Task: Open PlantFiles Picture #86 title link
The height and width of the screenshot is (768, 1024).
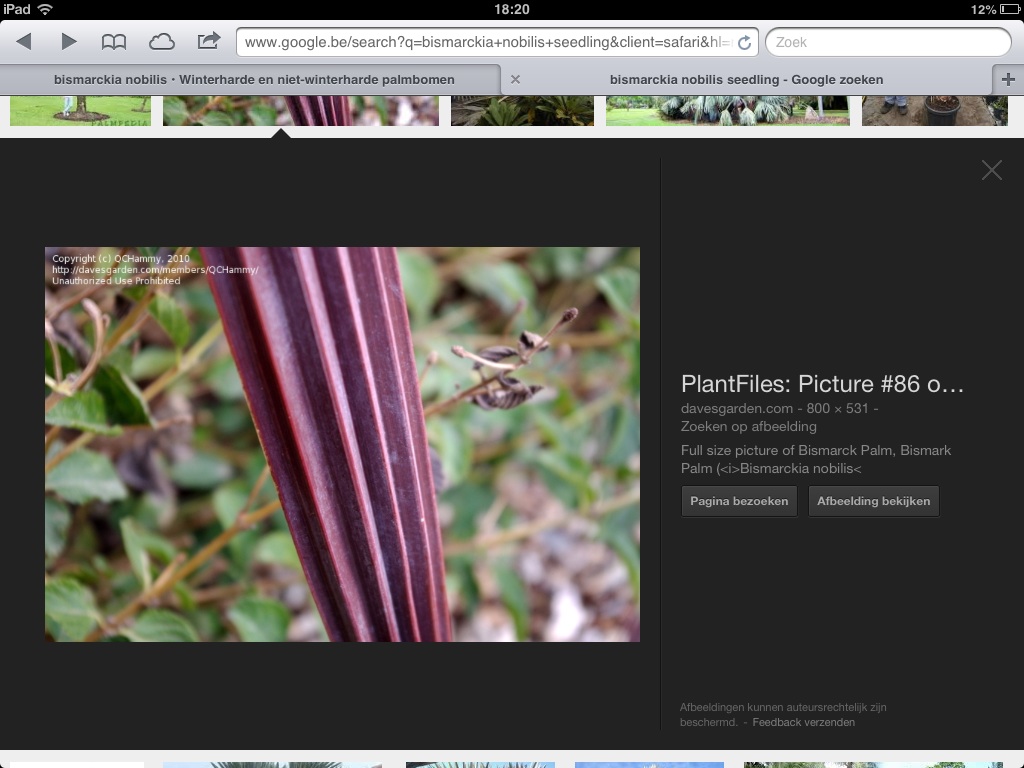Action: coord(822,385)
